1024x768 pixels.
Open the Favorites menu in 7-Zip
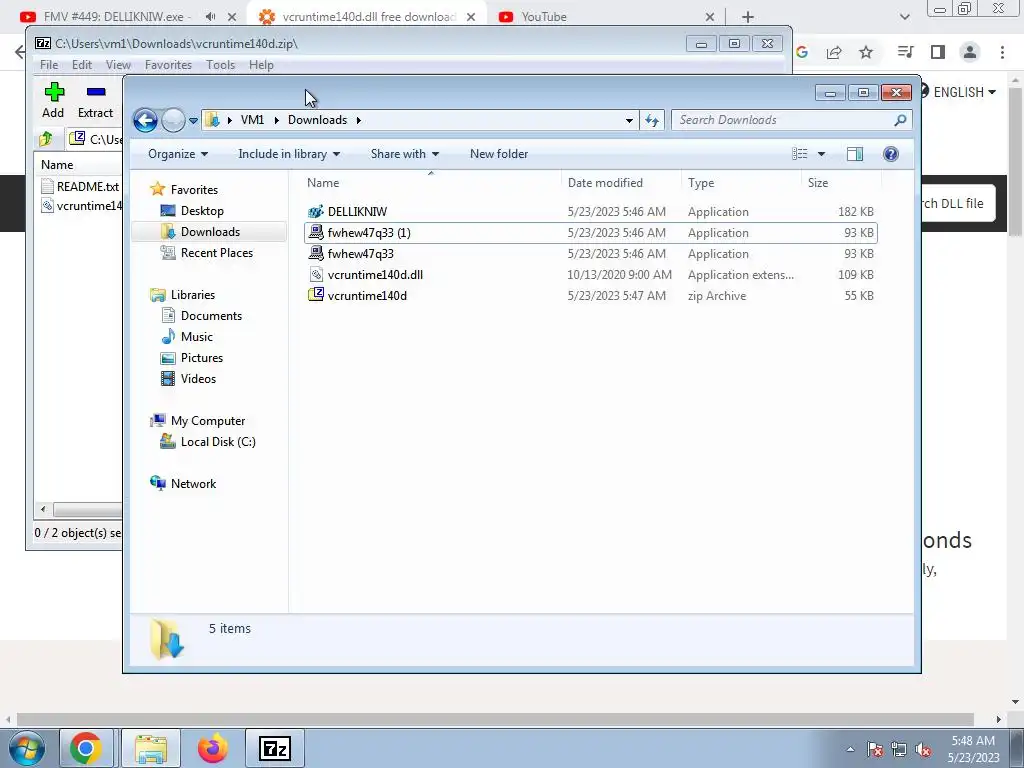[168, 65]
